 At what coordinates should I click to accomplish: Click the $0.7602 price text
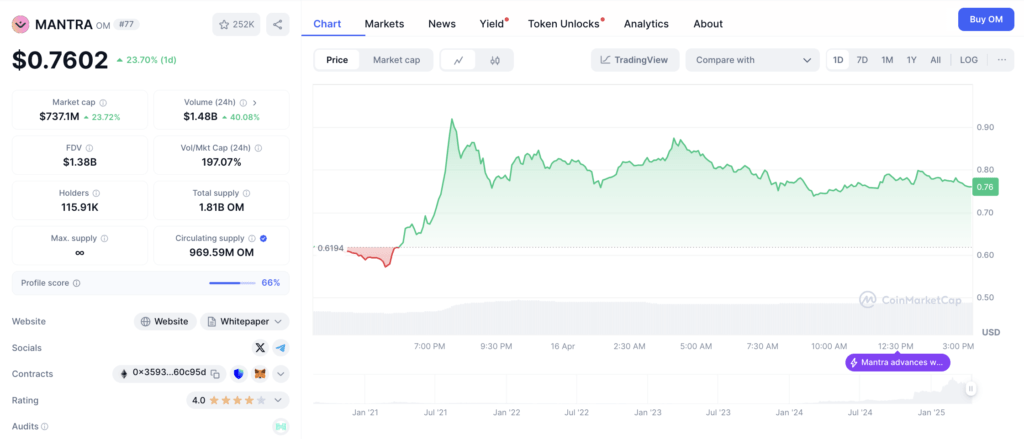(x=60, y=60)
